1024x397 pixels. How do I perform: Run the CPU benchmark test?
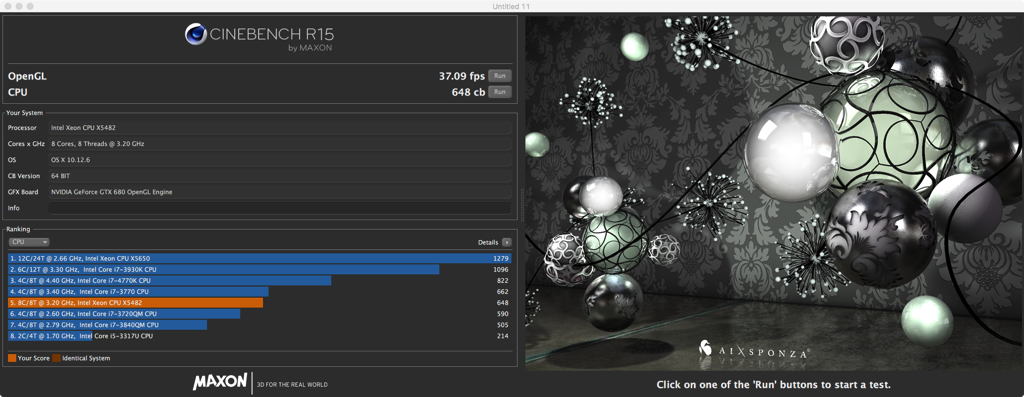pos(500,92)
